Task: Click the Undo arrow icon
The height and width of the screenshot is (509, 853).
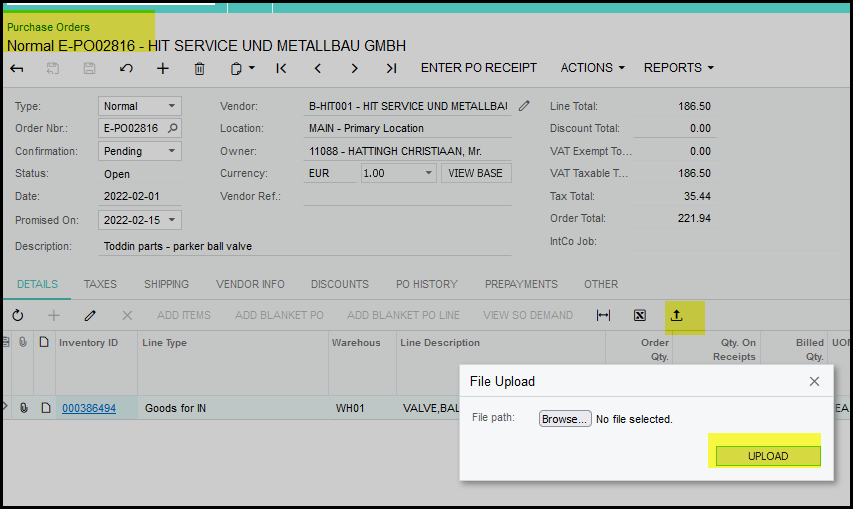Action: (126, 68)
